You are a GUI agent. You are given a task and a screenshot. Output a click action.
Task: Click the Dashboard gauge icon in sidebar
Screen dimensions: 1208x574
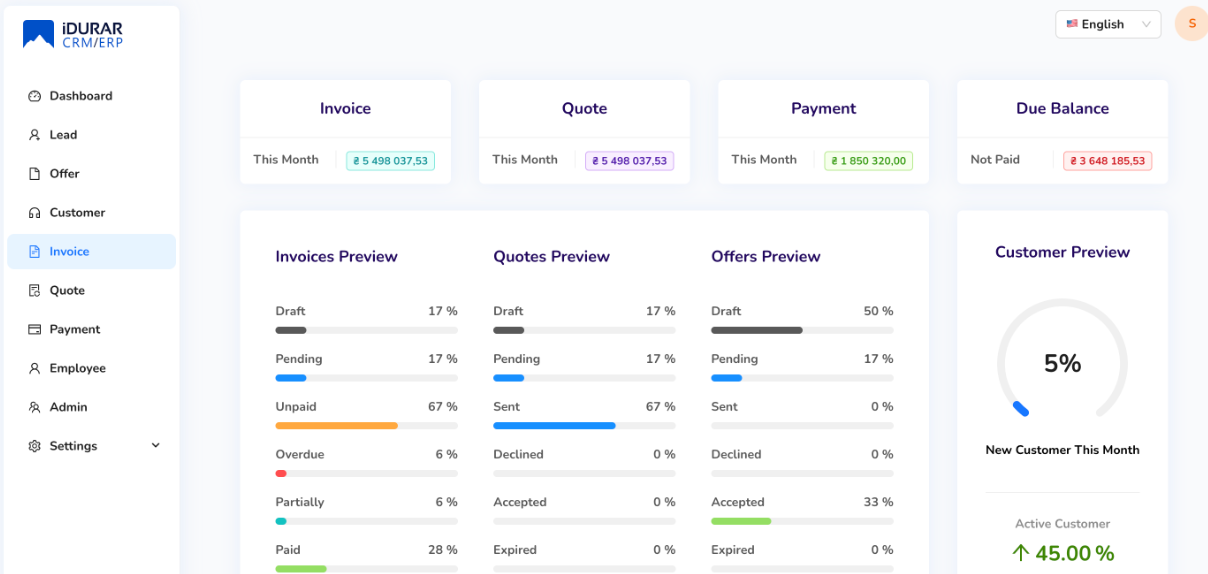pyautogui.click(x=34, y=96)
